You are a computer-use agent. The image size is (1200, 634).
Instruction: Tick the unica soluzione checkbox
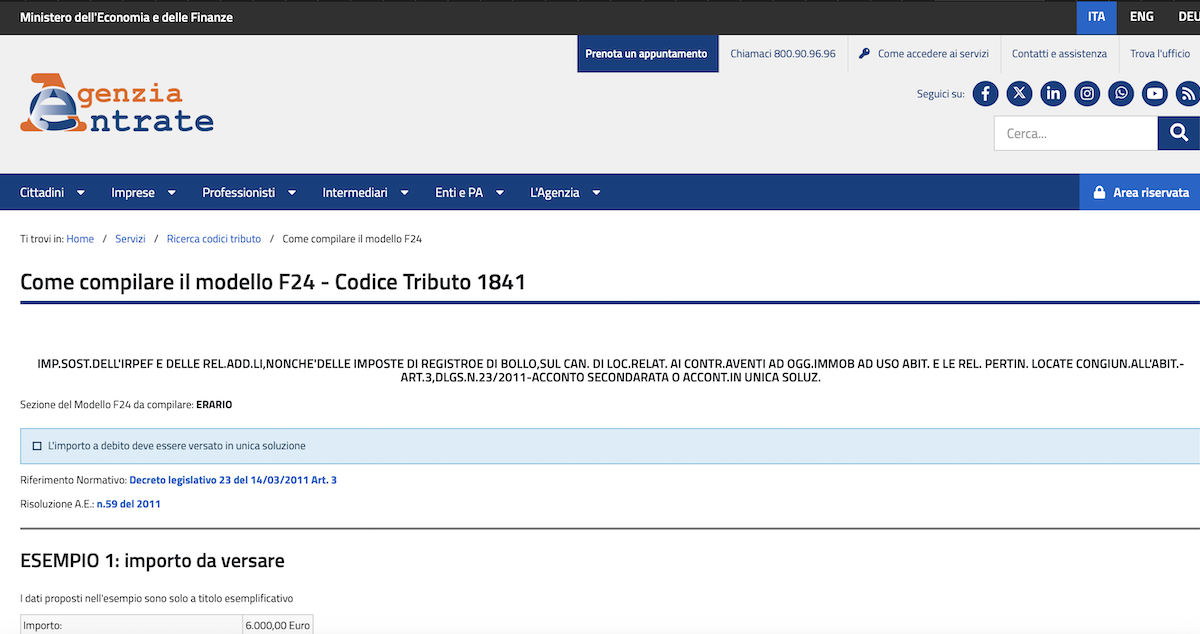(x=37, y=446)
